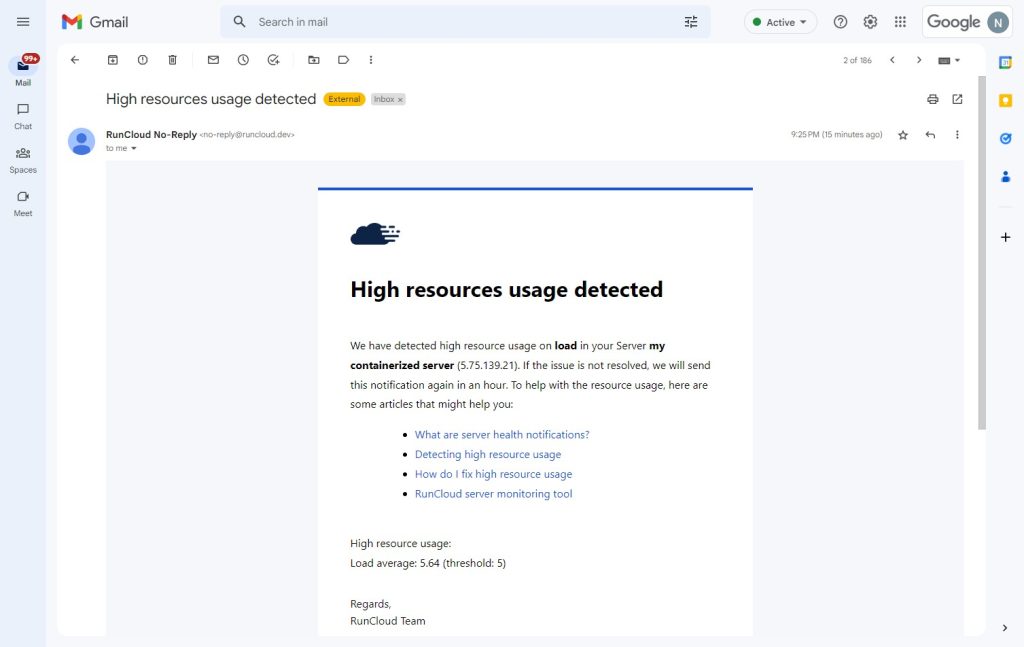1024x647 pixels.
Task: Archive this email
Action: [112, 60]
